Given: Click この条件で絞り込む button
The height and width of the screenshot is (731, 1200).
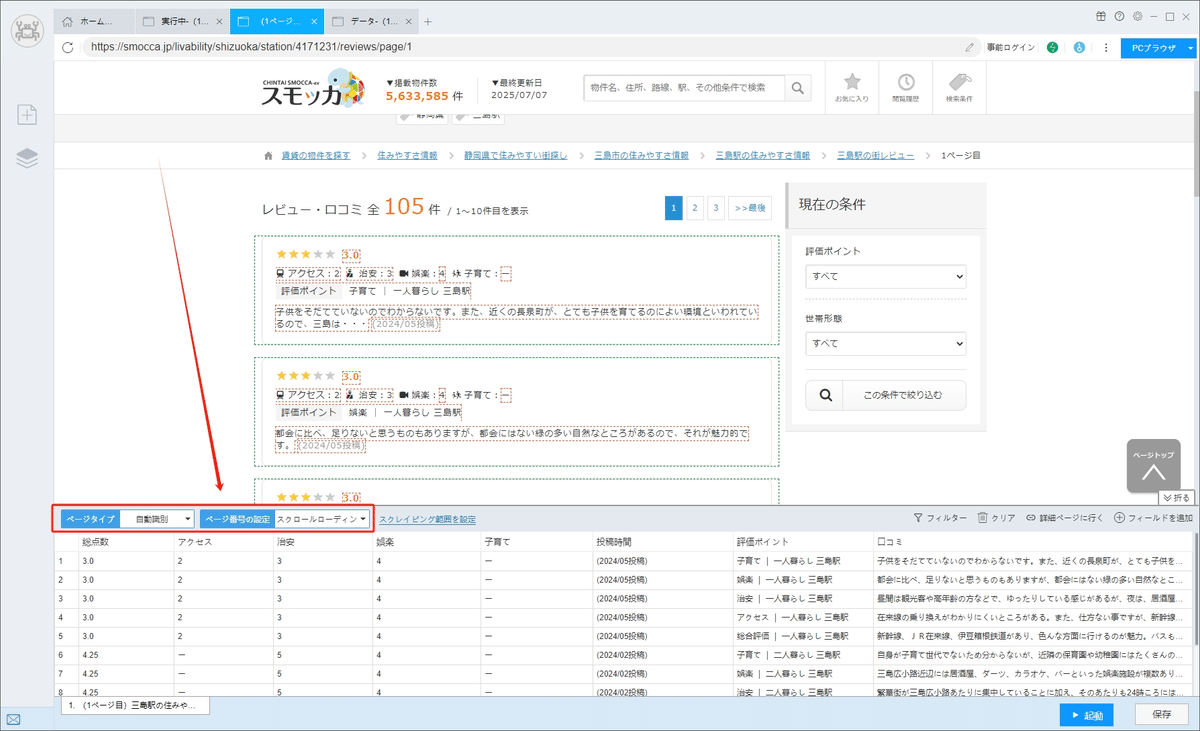Looking at the screenshot, I should click(887, 395).
